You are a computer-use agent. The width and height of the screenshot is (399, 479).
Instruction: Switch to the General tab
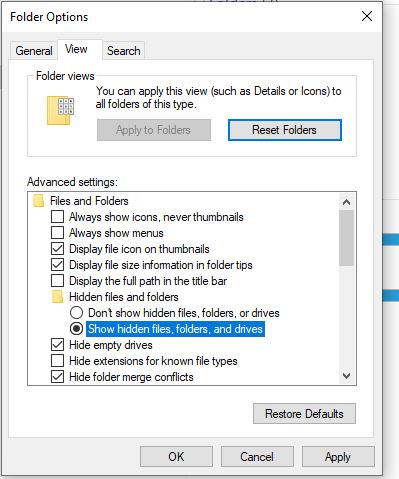[x=34, y=51]
